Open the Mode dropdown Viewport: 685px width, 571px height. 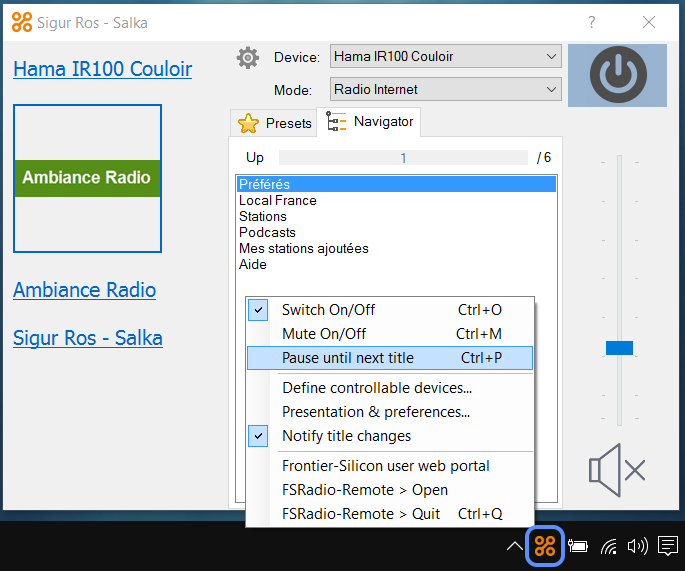pyautogui.click(x=446, y=90)
